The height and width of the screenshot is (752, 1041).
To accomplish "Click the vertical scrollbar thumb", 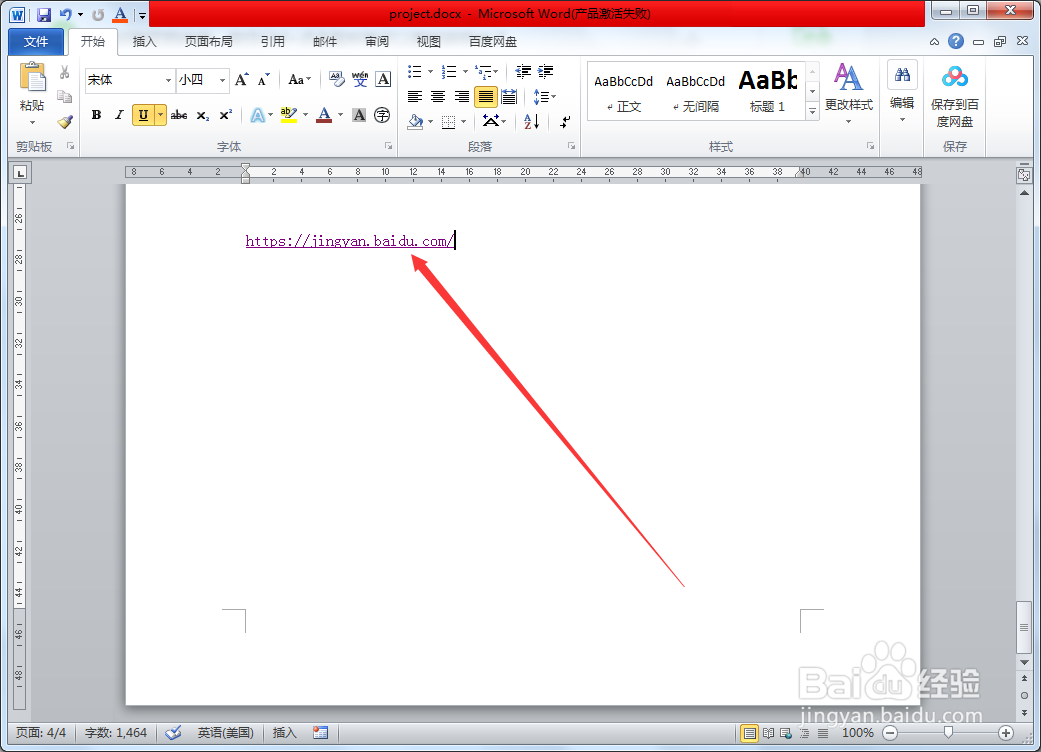I will click(1024, 627).
